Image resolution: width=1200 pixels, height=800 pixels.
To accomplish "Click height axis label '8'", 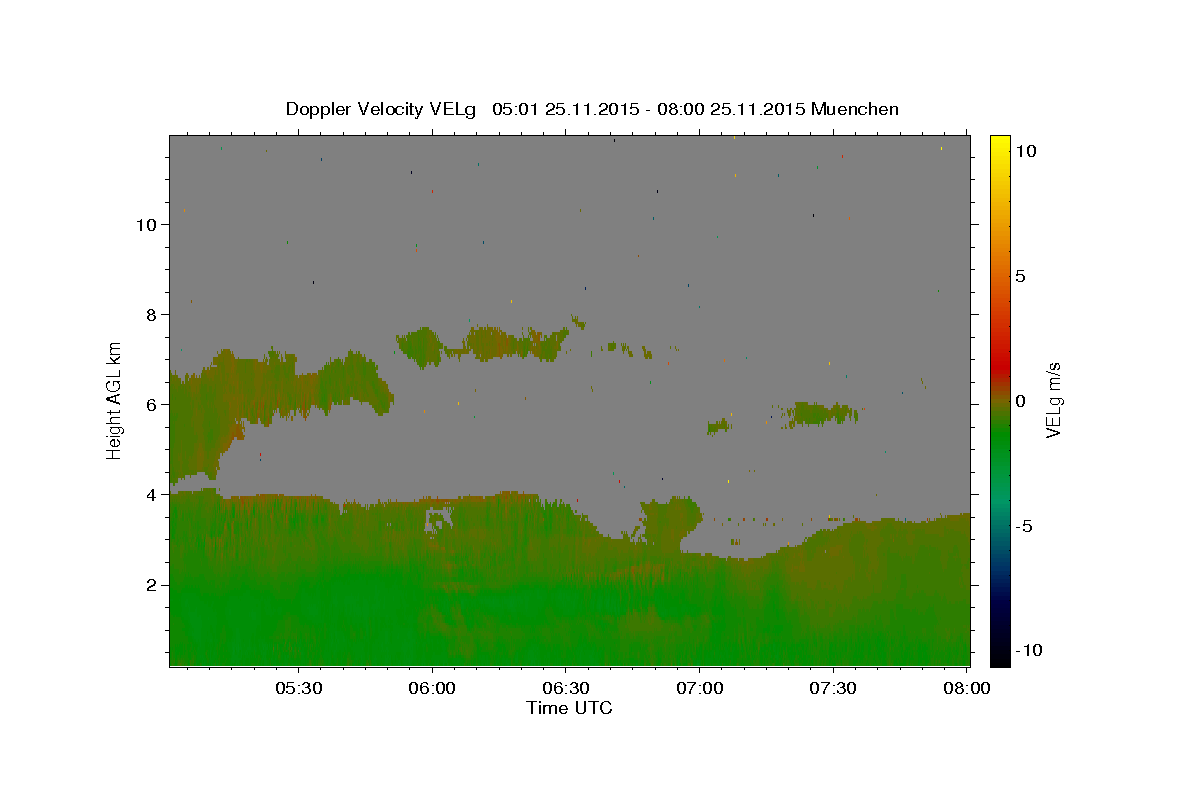I will point(152,314).
